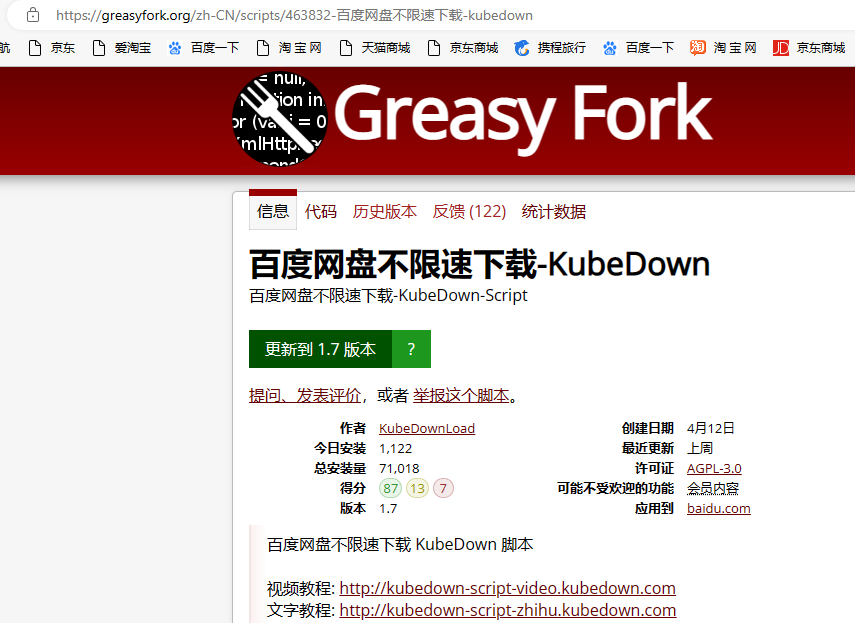Screen dimensions: 855x623
Task: Open author KubeDownLoad profile link
Action: click(x=427, y=428)
